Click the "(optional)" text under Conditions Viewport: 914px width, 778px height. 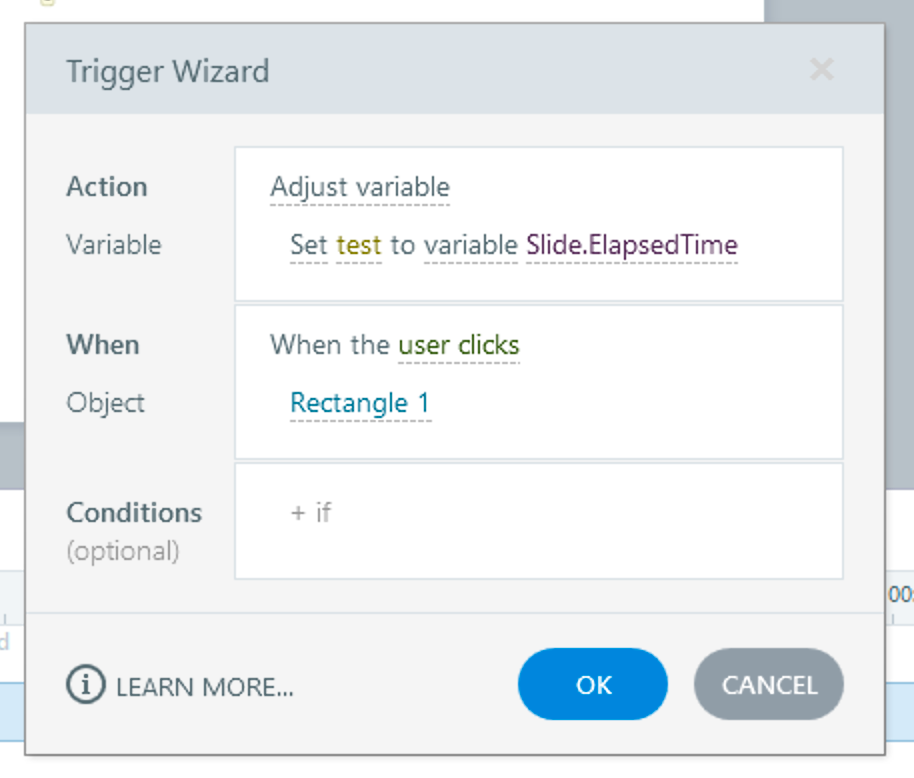(x=123, y=551)
